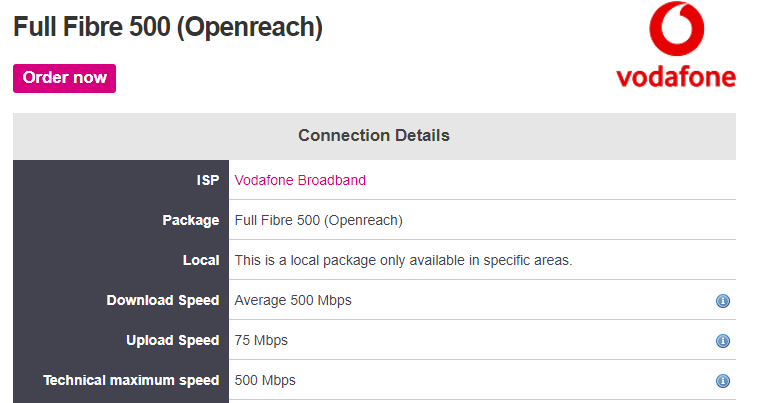Select the Package row label

tap(190, 220)
